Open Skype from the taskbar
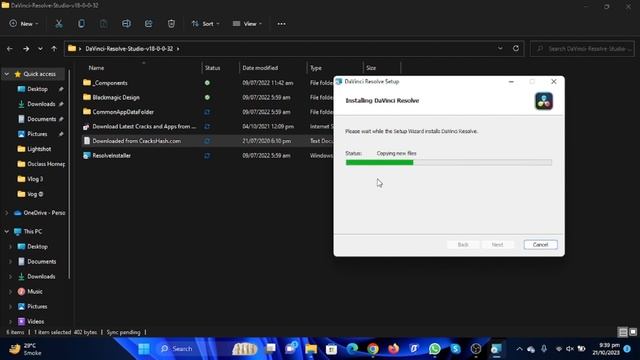Screen dimensions: 640x360 click(x=456, y=349)
